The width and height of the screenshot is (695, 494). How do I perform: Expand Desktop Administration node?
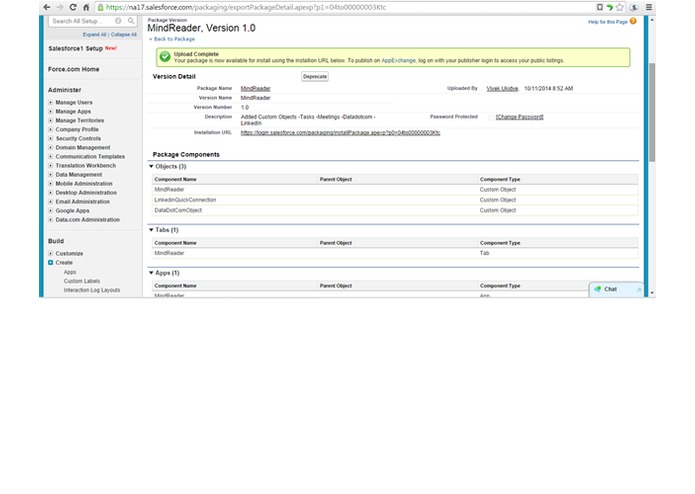click(x=51, y=193)
